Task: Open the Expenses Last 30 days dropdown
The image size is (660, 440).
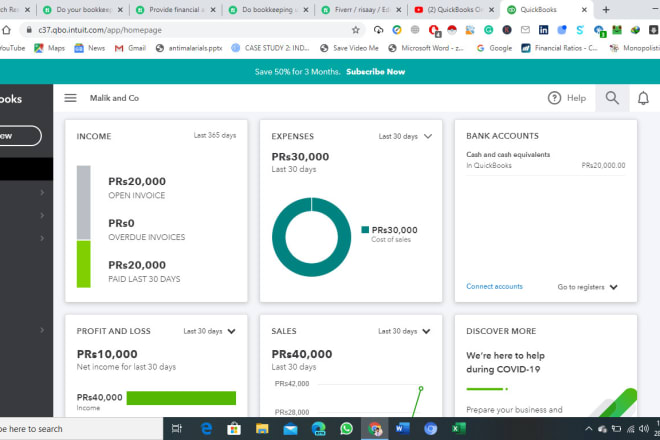Action: click(405, 136)
